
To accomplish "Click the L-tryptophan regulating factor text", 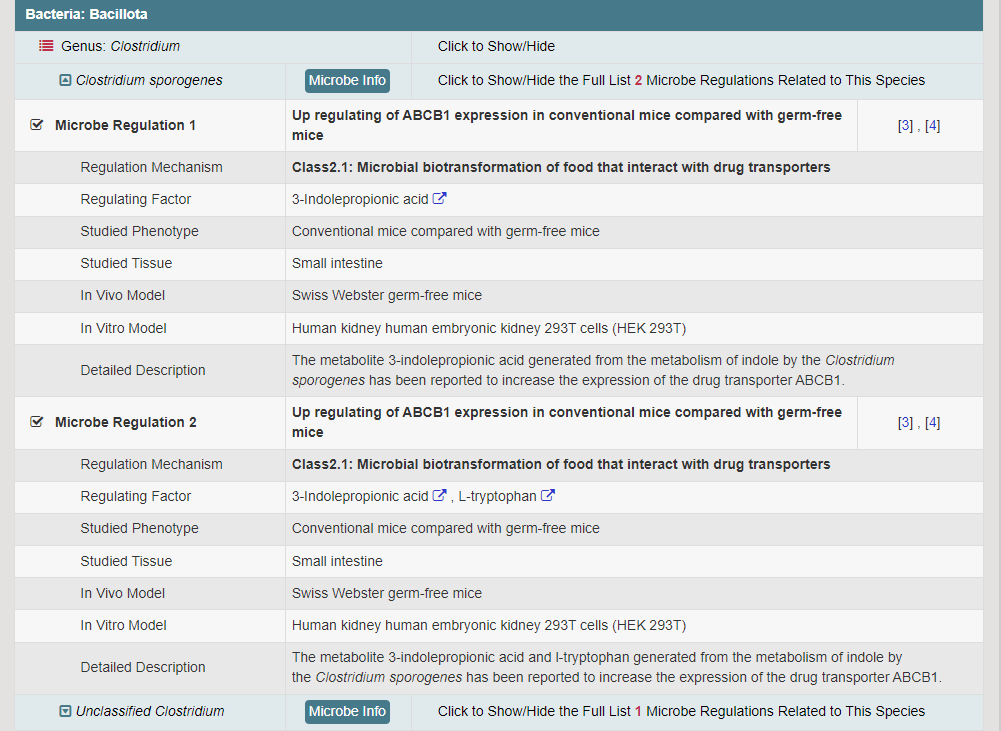I will point(497,496).
